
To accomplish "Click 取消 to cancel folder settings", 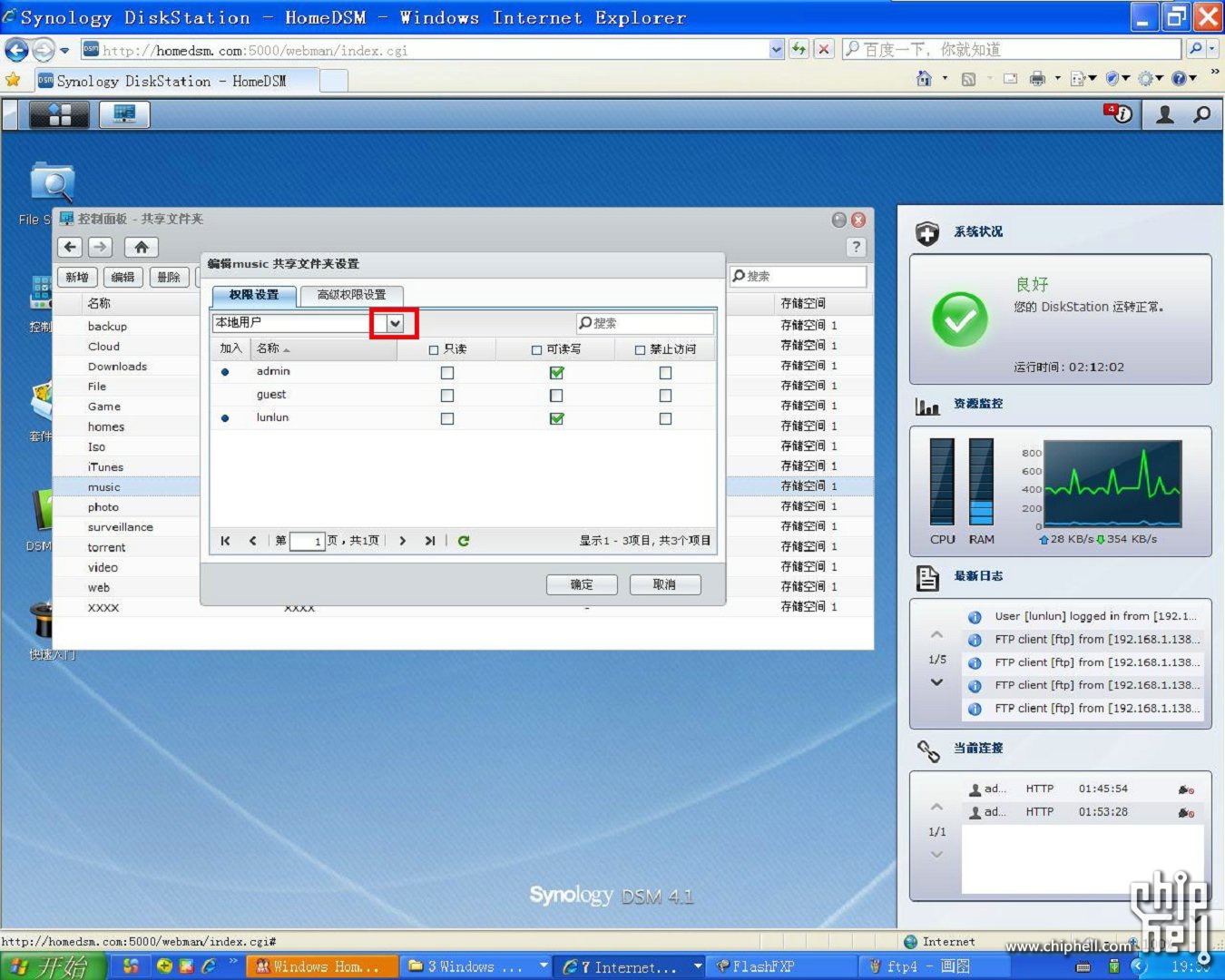I will (664, 584).
